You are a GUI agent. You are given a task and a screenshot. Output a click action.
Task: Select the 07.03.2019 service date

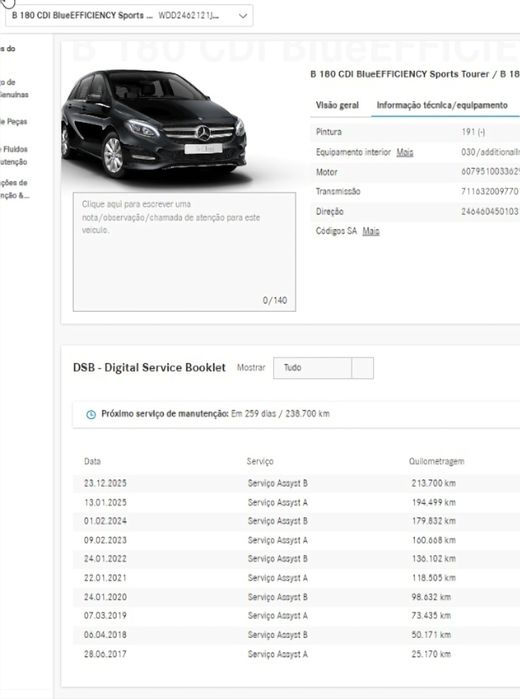point(105,616)
